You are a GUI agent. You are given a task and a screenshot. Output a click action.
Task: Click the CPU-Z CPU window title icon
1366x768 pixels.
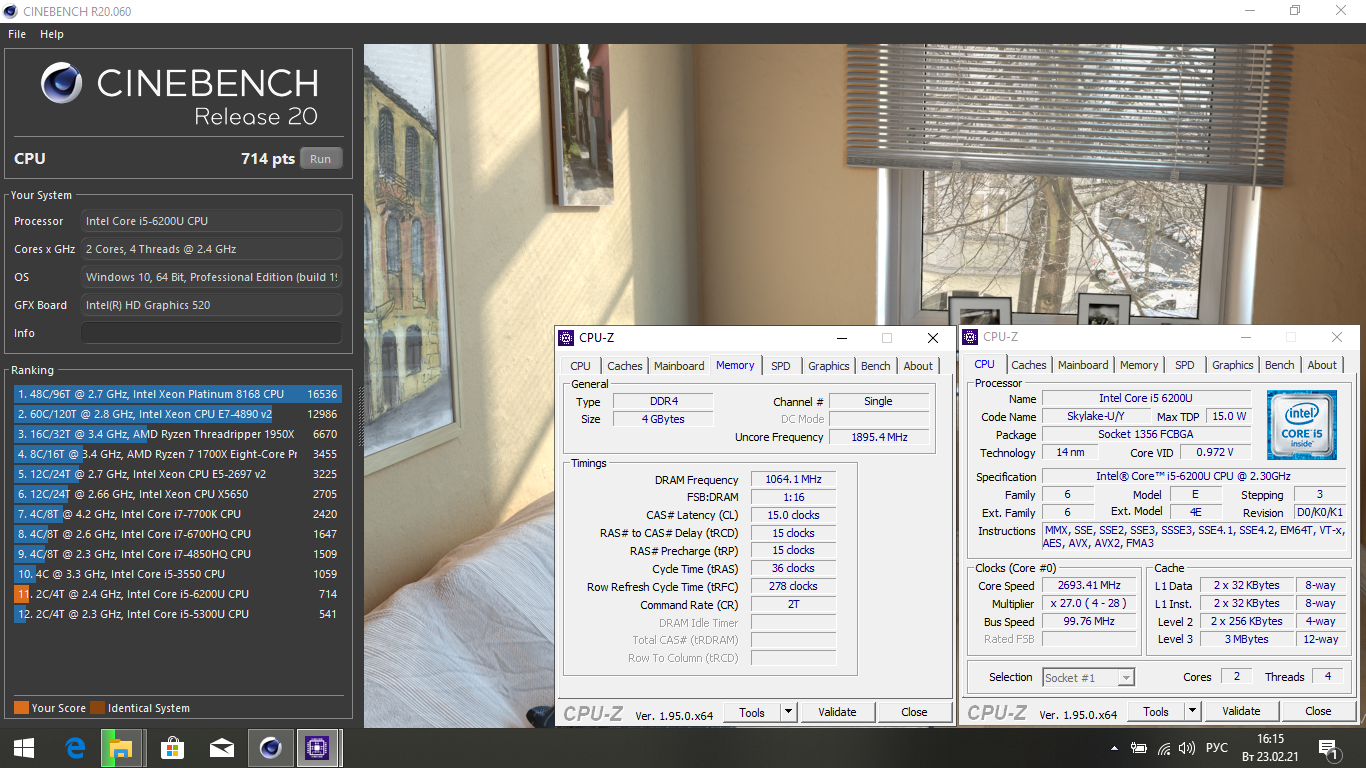coord(970,337)
